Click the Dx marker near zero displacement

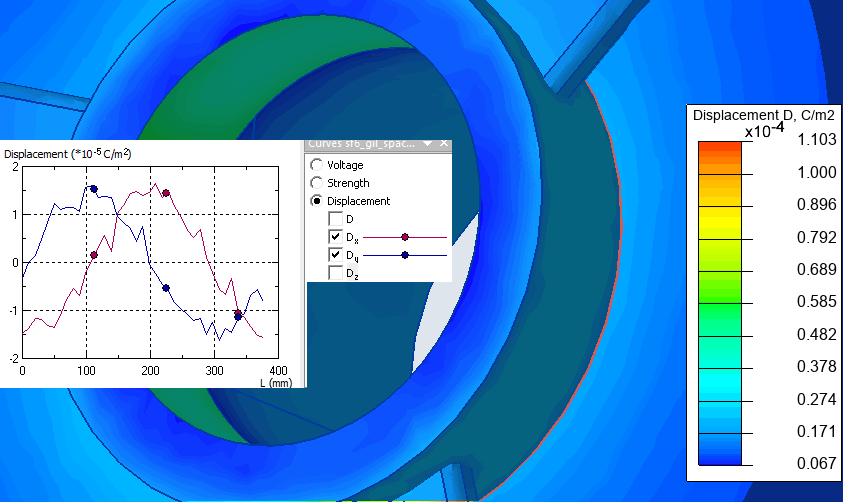(x=94, y=255)
